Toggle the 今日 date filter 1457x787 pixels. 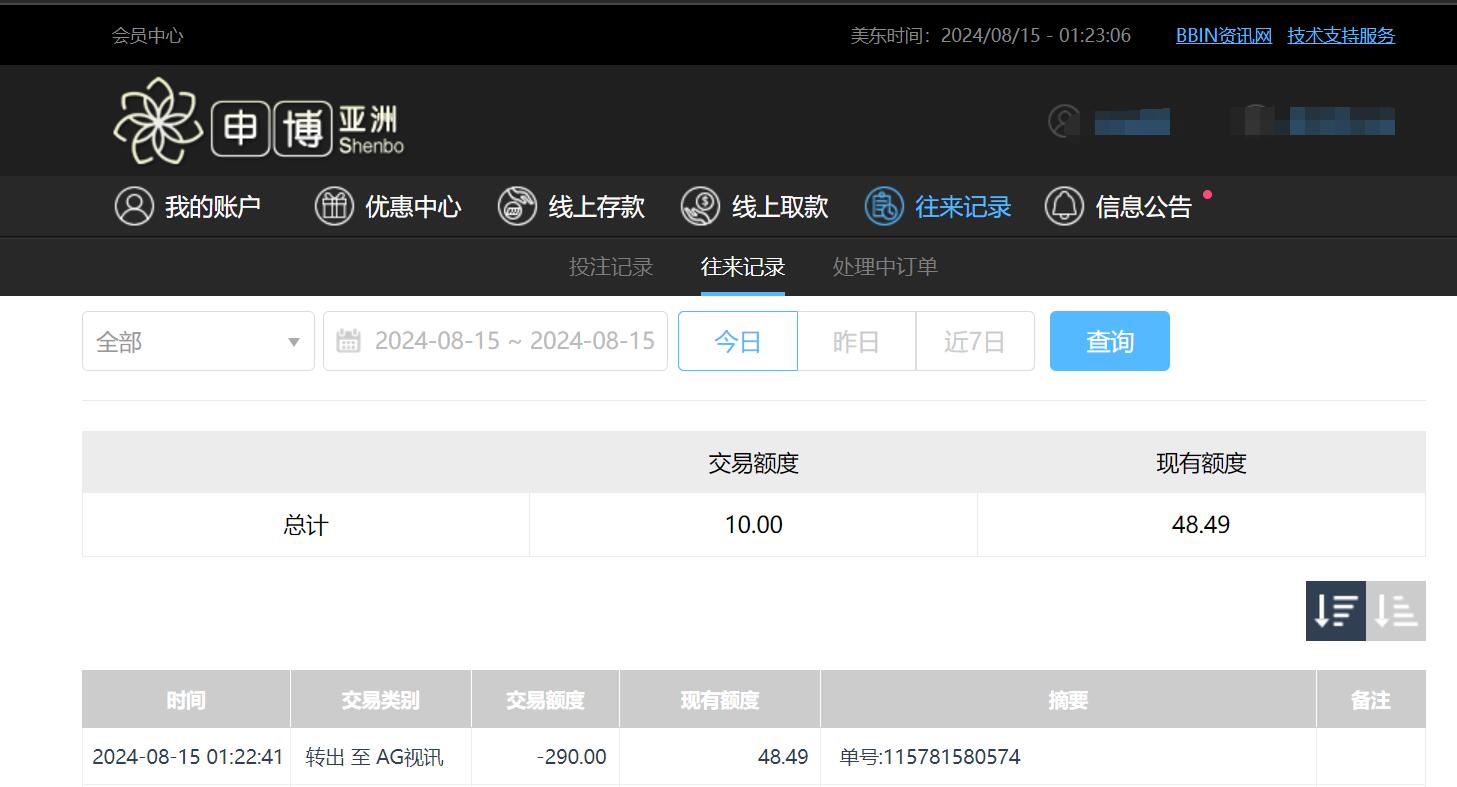[737, 340]
